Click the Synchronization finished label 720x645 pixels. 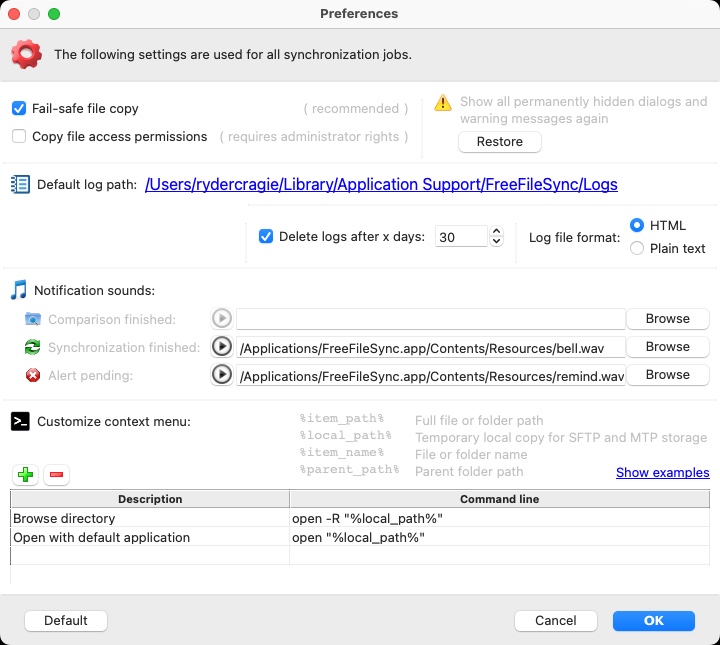[x=124, y=348]
